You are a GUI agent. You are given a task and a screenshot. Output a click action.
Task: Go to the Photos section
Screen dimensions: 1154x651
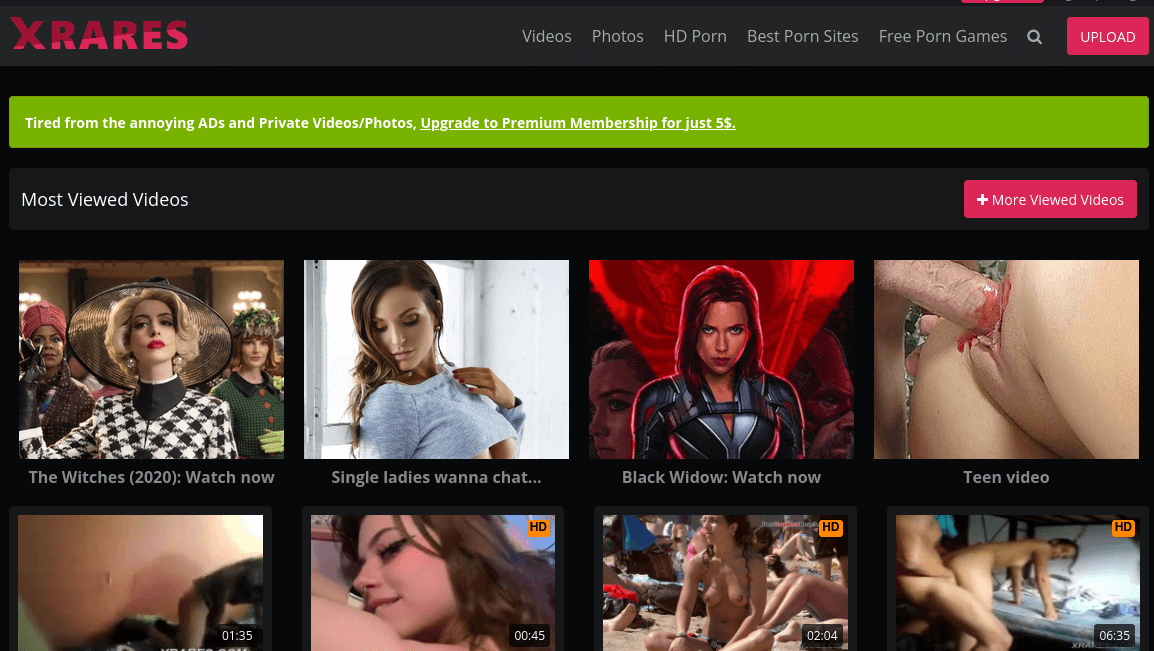[x=617, y=36]
